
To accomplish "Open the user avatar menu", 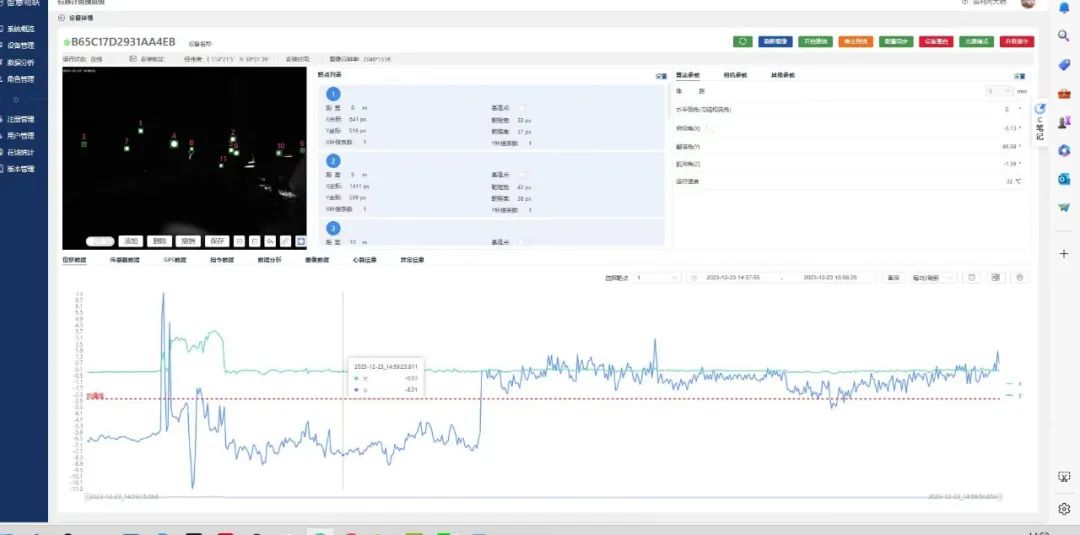I will click(x=1028, y=3).
